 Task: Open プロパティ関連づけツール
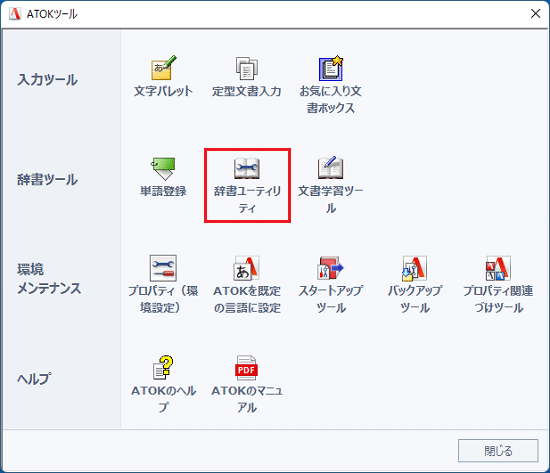click(498, 285)
